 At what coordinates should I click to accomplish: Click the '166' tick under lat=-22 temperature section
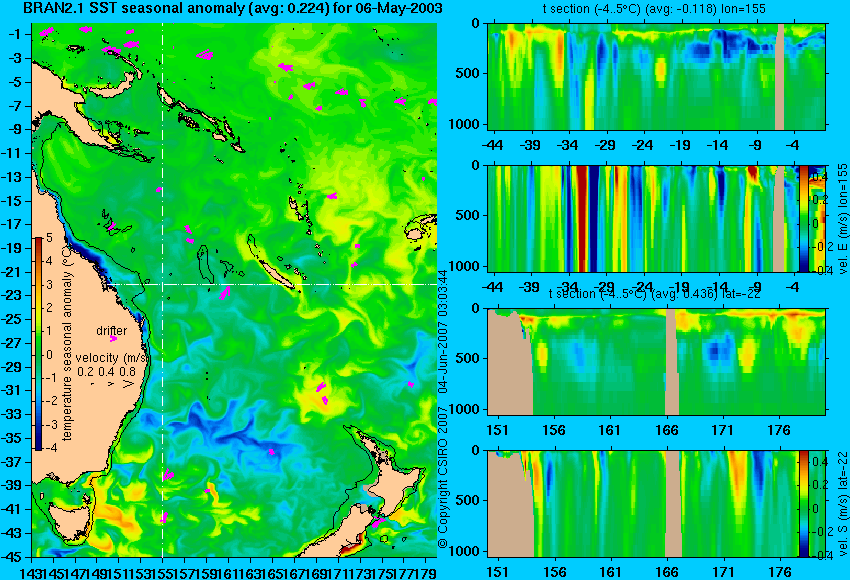pyautogui.click(x=667, y=430)
